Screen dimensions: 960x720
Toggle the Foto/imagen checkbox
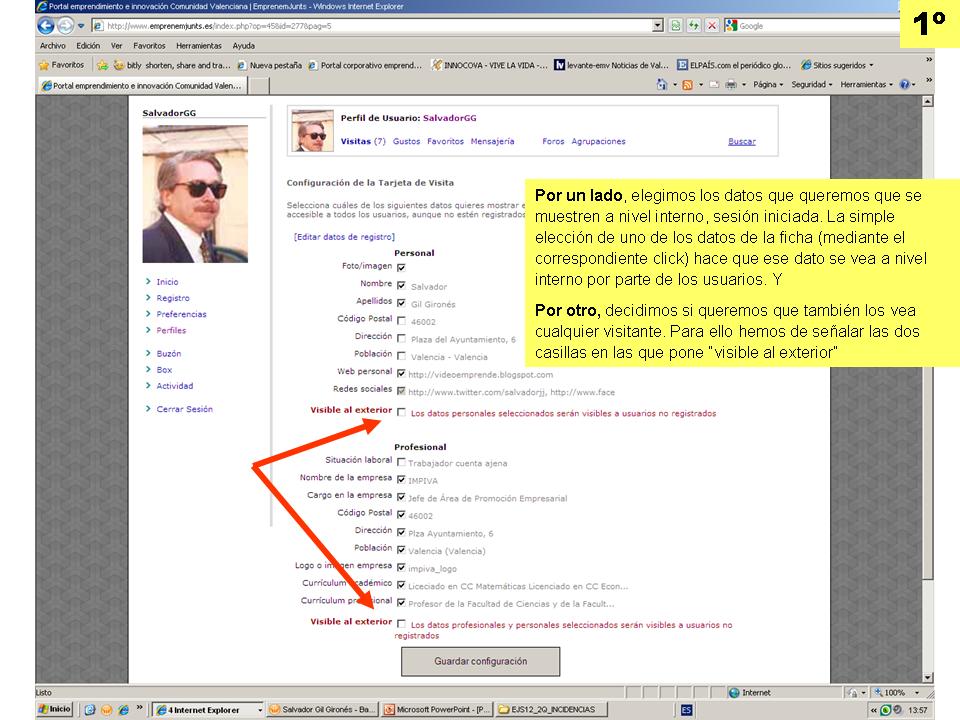point(401,268)
